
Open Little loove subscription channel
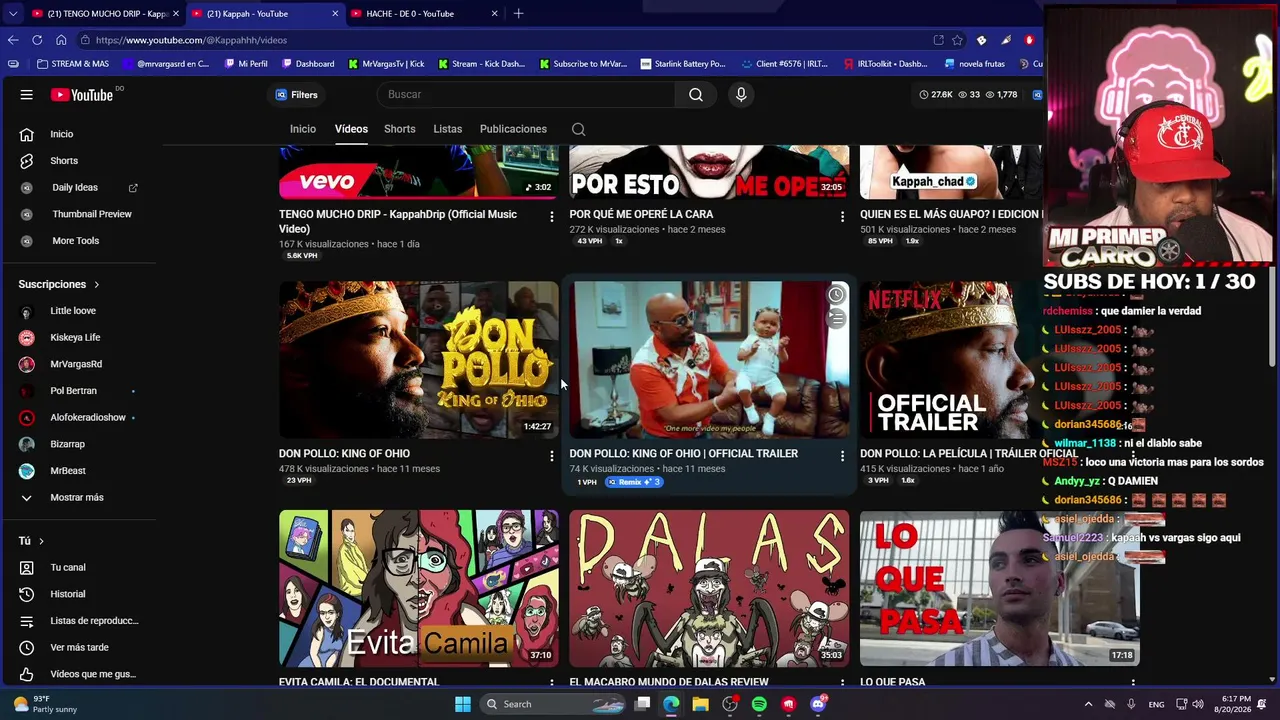click(74, 311)
